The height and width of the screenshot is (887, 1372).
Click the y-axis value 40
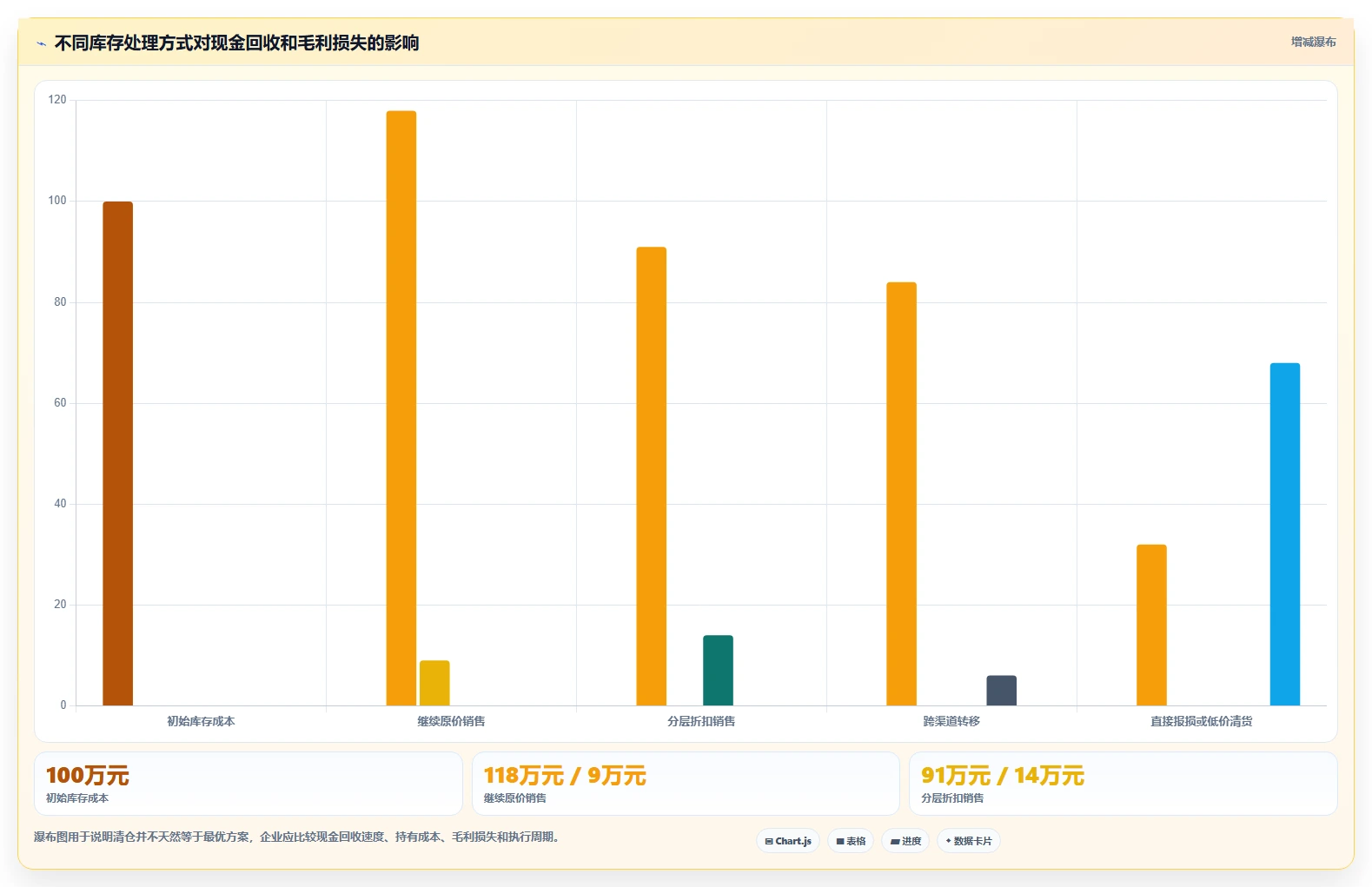point(60,504)
